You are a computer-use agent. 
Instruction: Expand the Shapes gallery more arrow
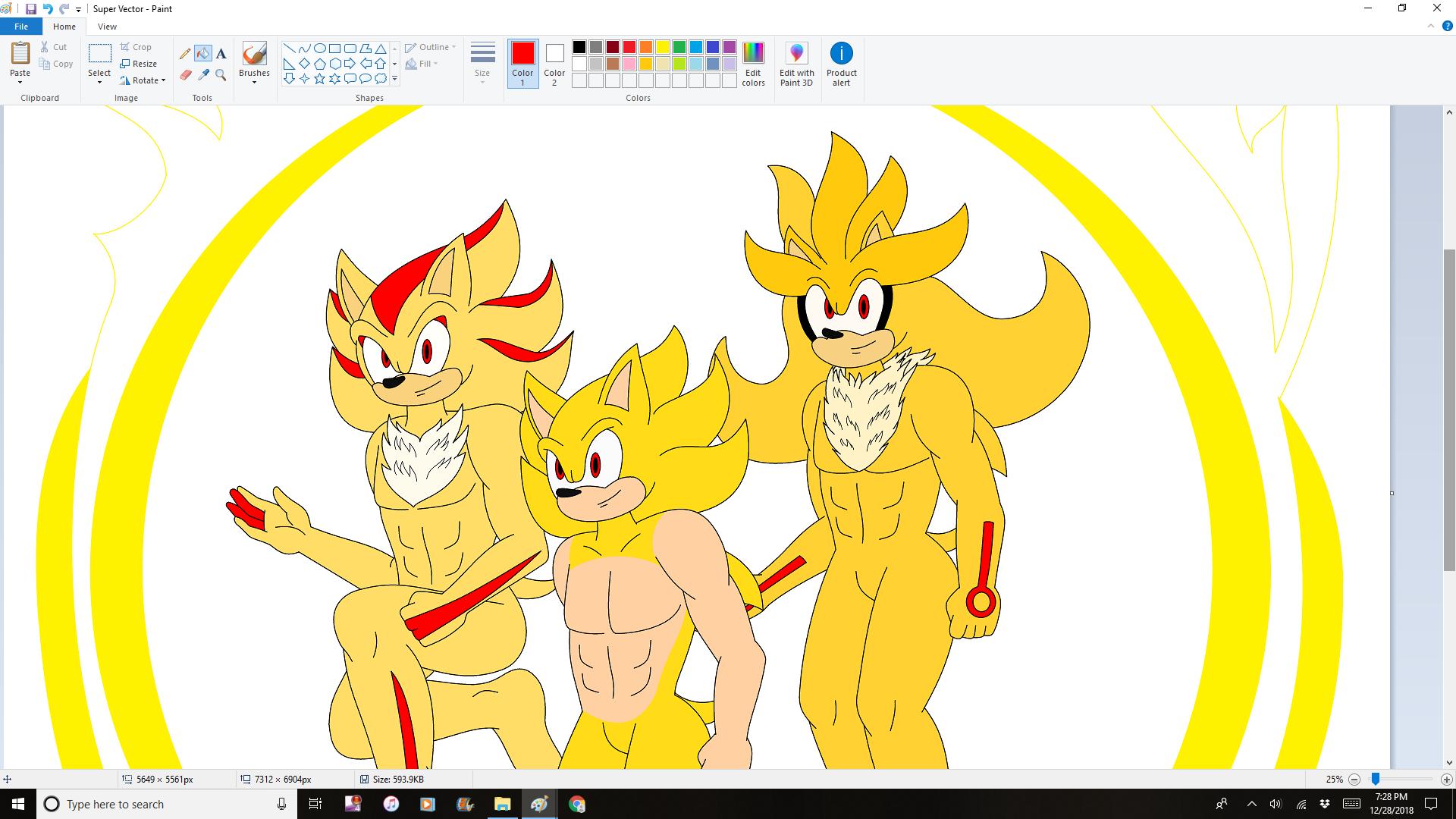tap(394, 78)
